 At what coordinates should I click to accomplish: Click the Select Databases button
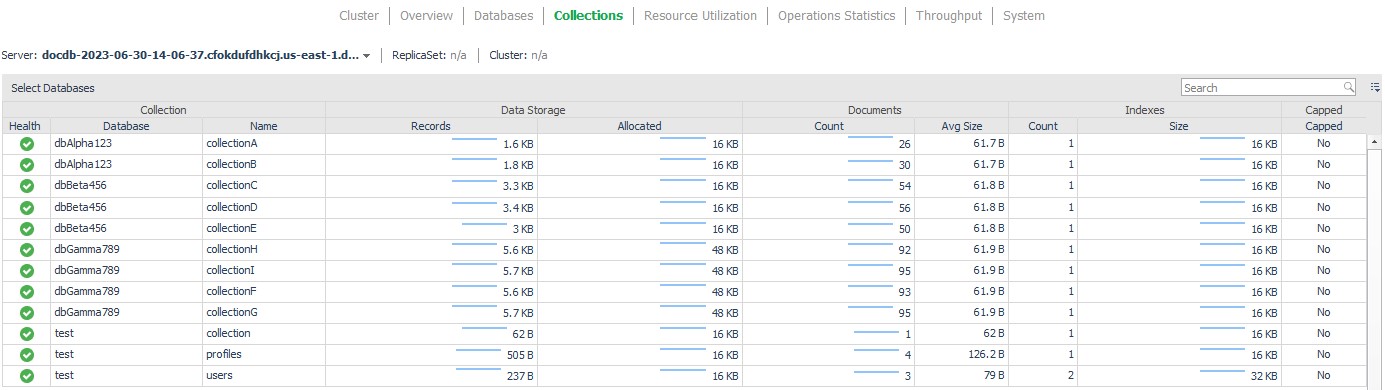coord(53,88)
